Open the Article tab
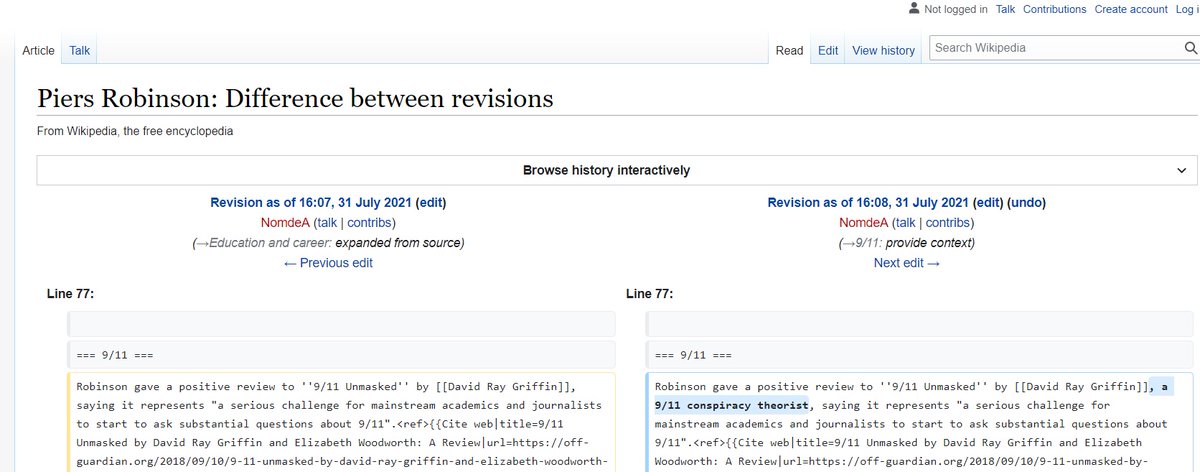Screen dimensions: 1200x472 [x=39, y=50]
